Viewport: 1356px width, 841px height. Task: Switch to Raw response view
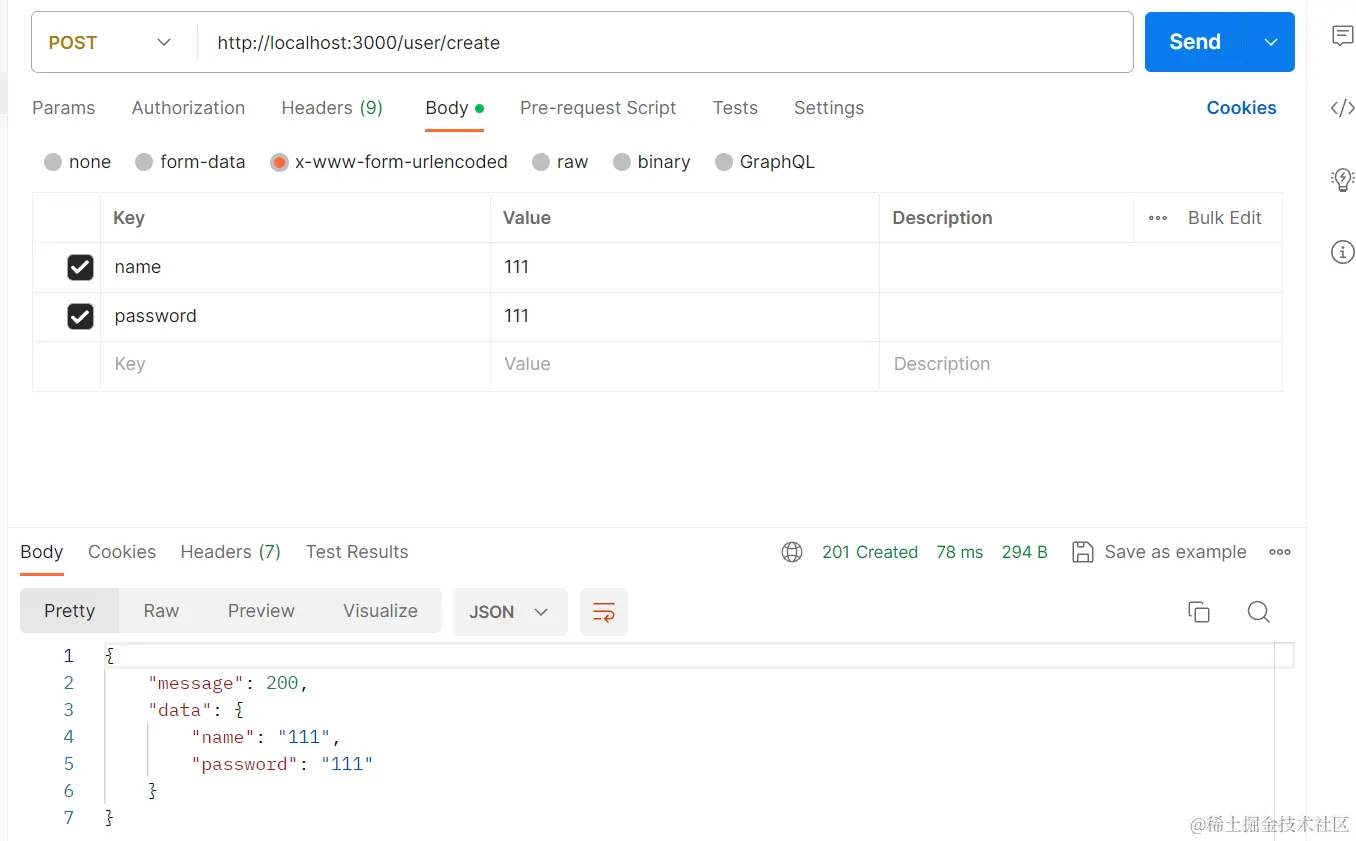tap(161, 611)
